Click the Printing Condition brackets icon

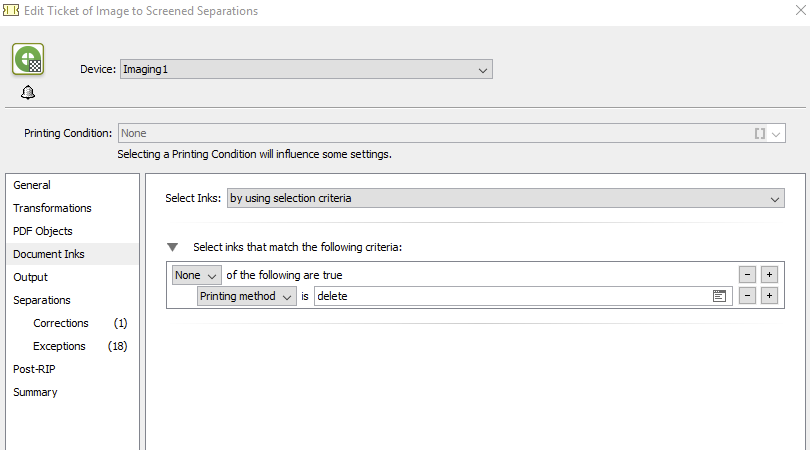[760, 133]
